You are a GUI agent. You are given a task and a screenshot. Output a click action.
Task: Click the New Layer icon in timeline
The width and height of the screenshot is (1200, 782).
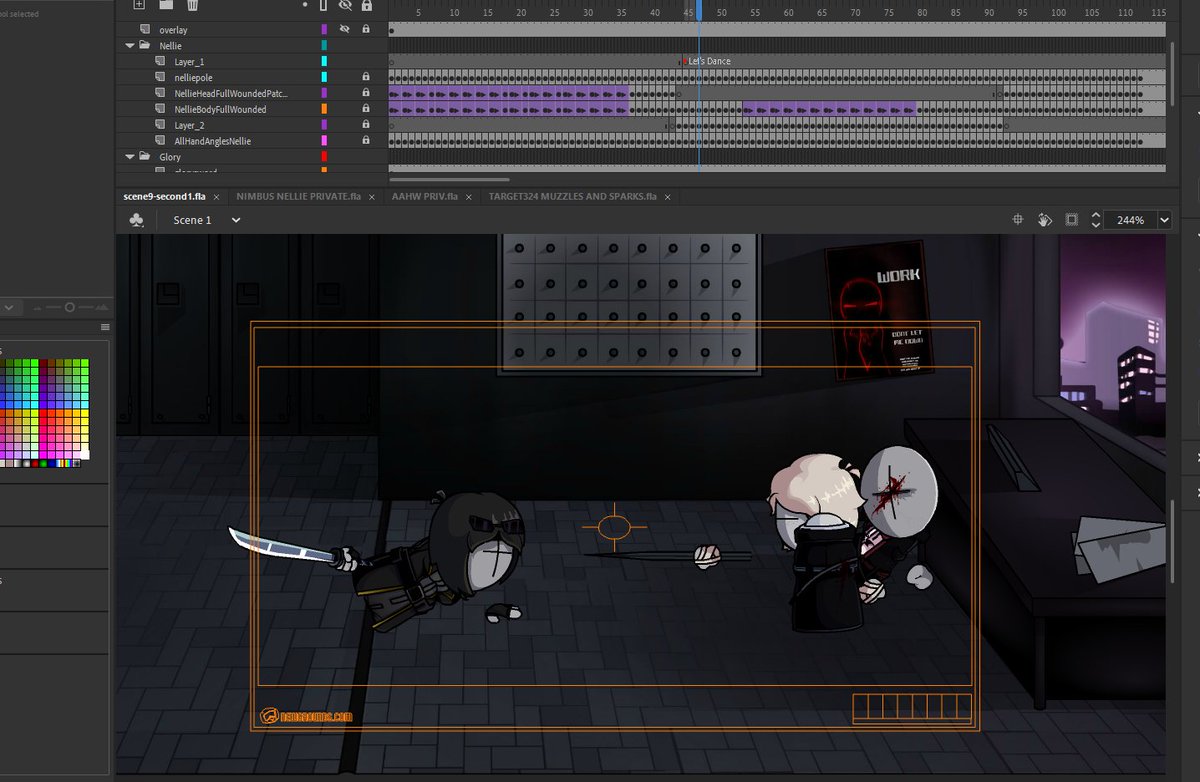click(x=139, y=5)
